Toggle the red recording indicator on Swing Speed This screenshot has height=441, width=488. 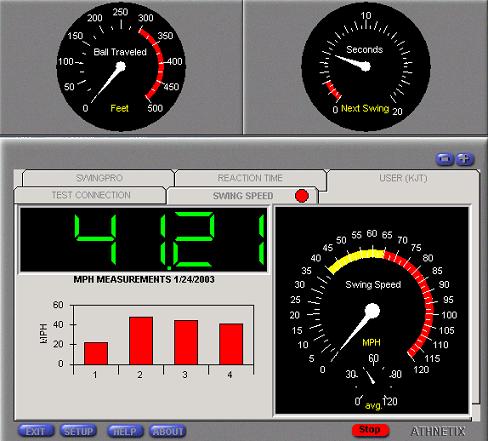click(x=302, y=196)
